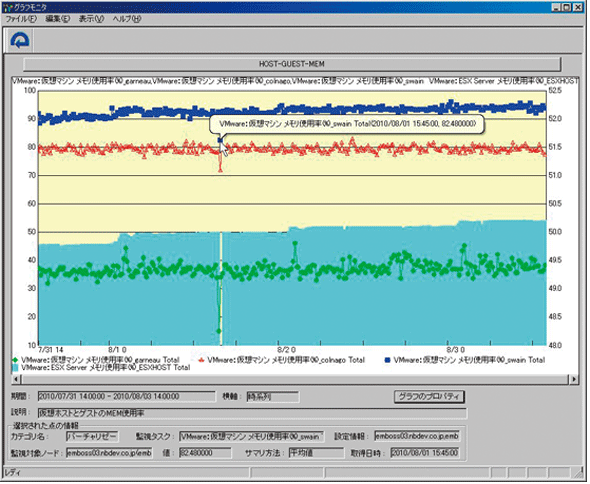Click the 8/3 0 x-axis label

[x=456, y=350]
